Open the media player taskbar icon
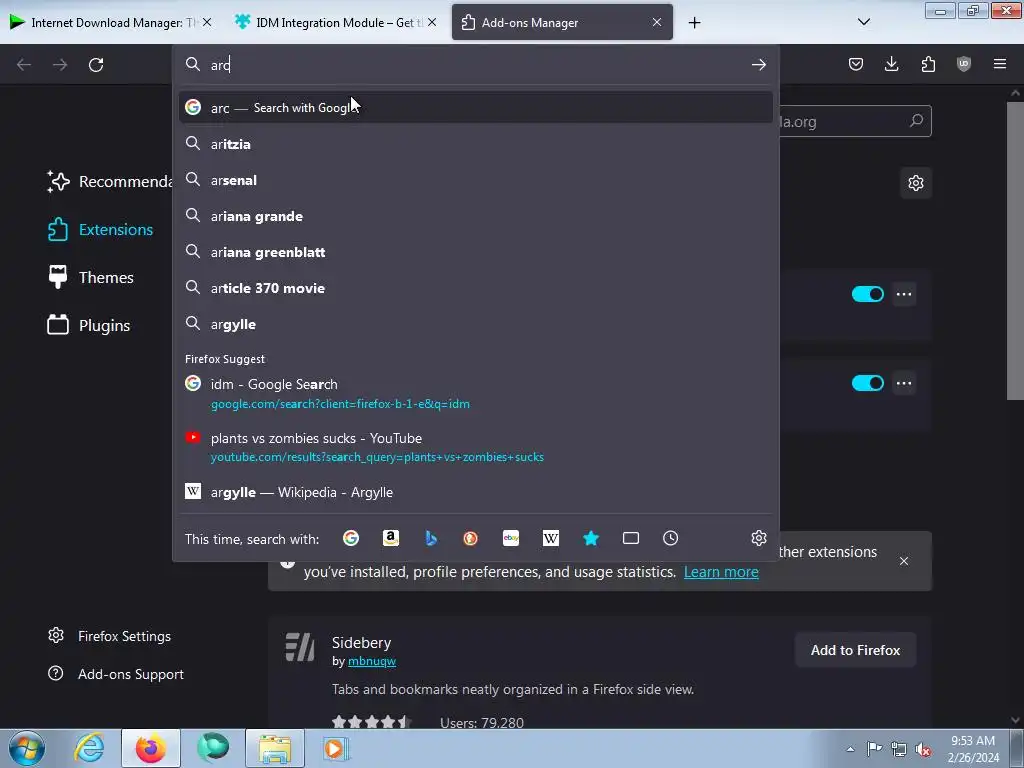This screenshot has width=1024, height=768. point(336,748)
